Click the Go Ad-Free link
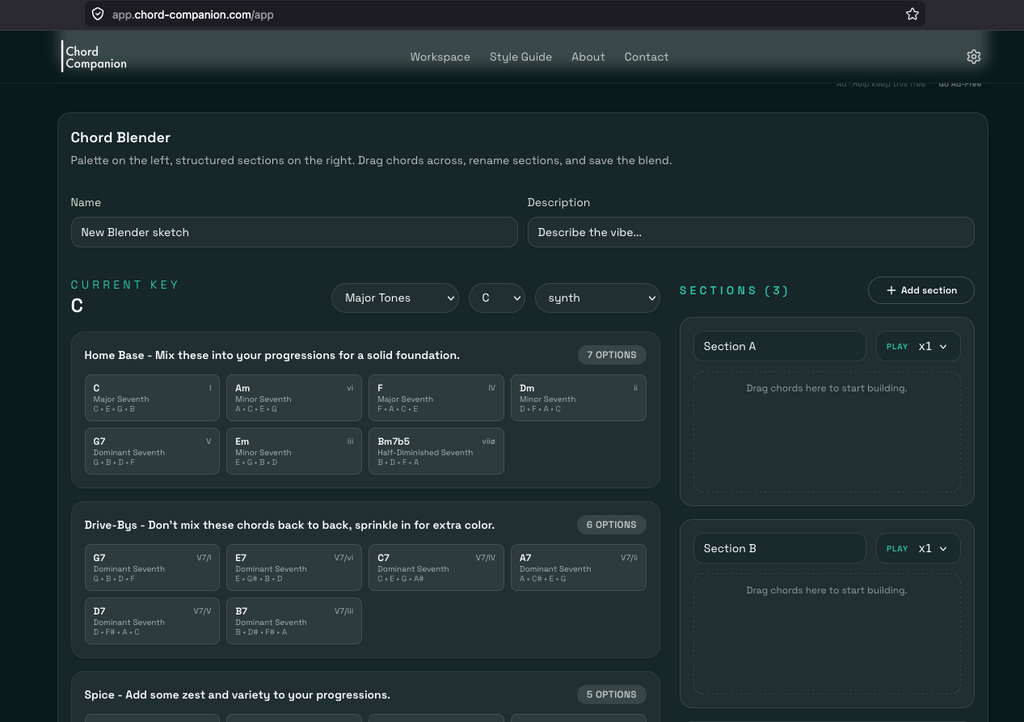 [959, 84]
